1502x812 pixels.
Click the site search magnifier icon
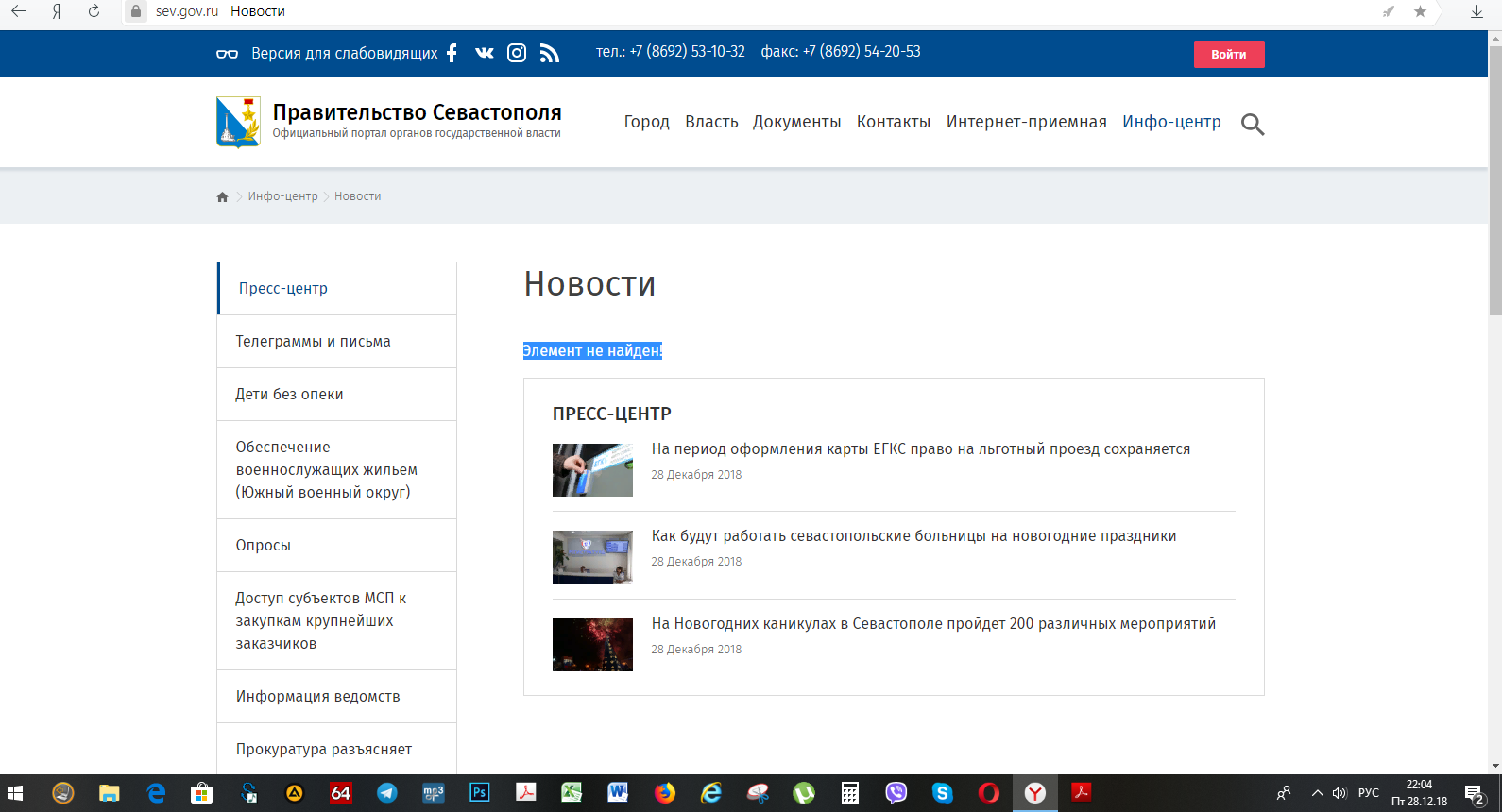(1252, 124)
